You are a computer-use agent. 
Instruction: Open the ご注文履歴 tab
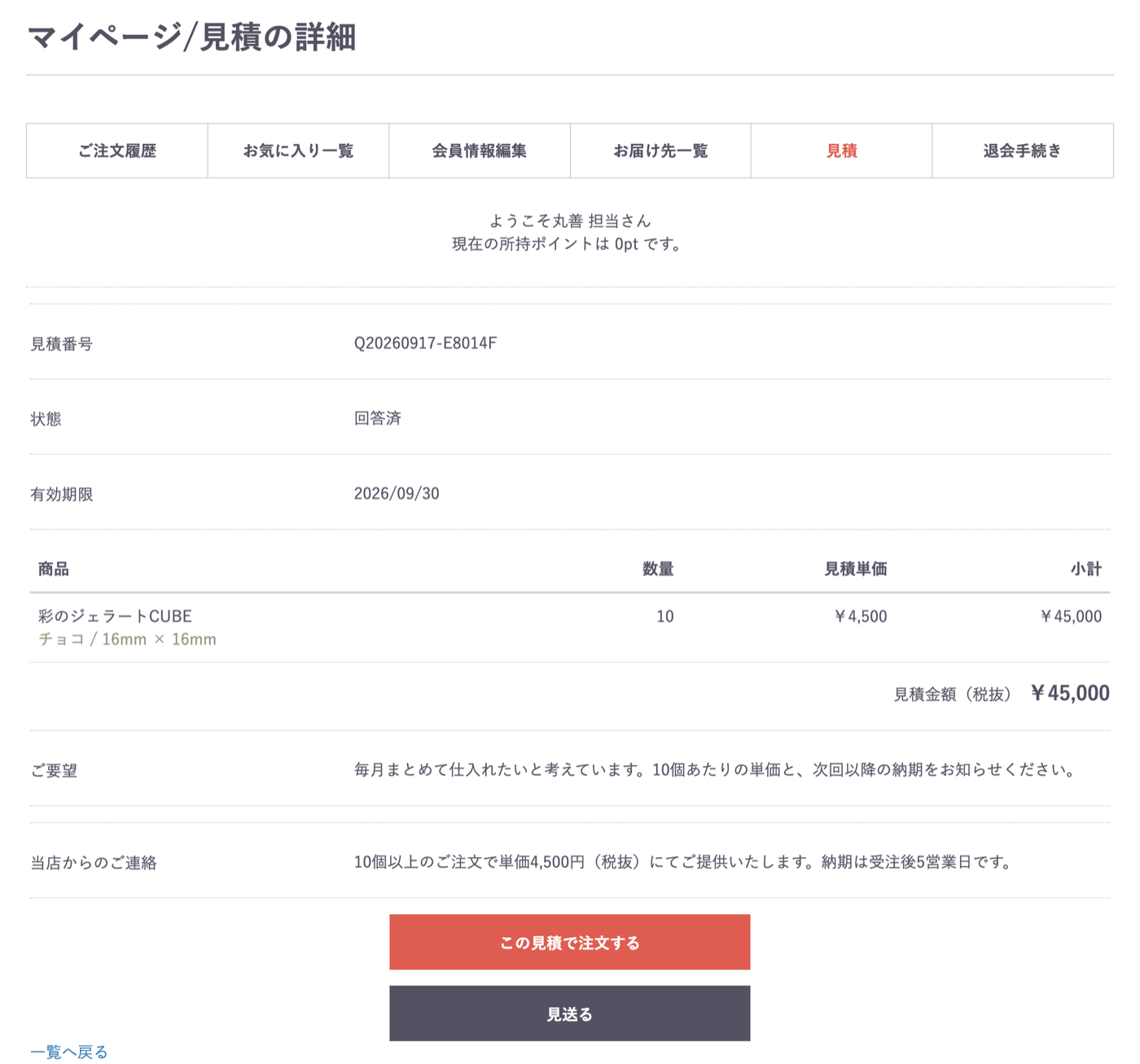(x=117, y=151)
